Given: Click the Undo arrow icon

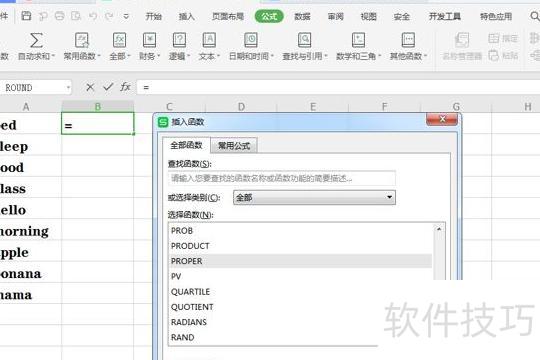Looking at the screenshot, I should [x=93, y=16].
